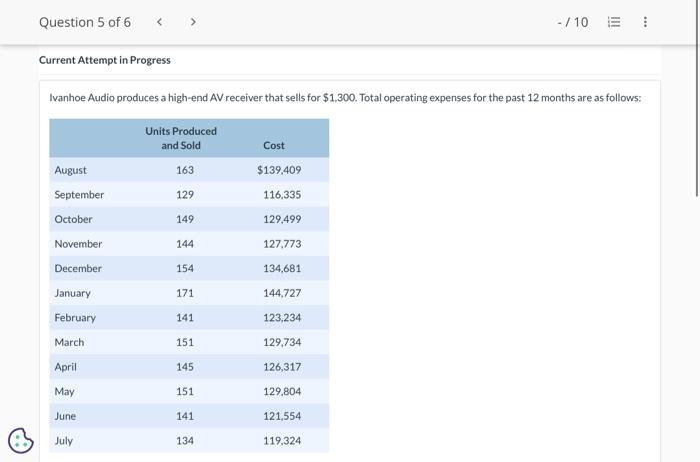Select the July row label
700x462 pixels.
point(63,441)
